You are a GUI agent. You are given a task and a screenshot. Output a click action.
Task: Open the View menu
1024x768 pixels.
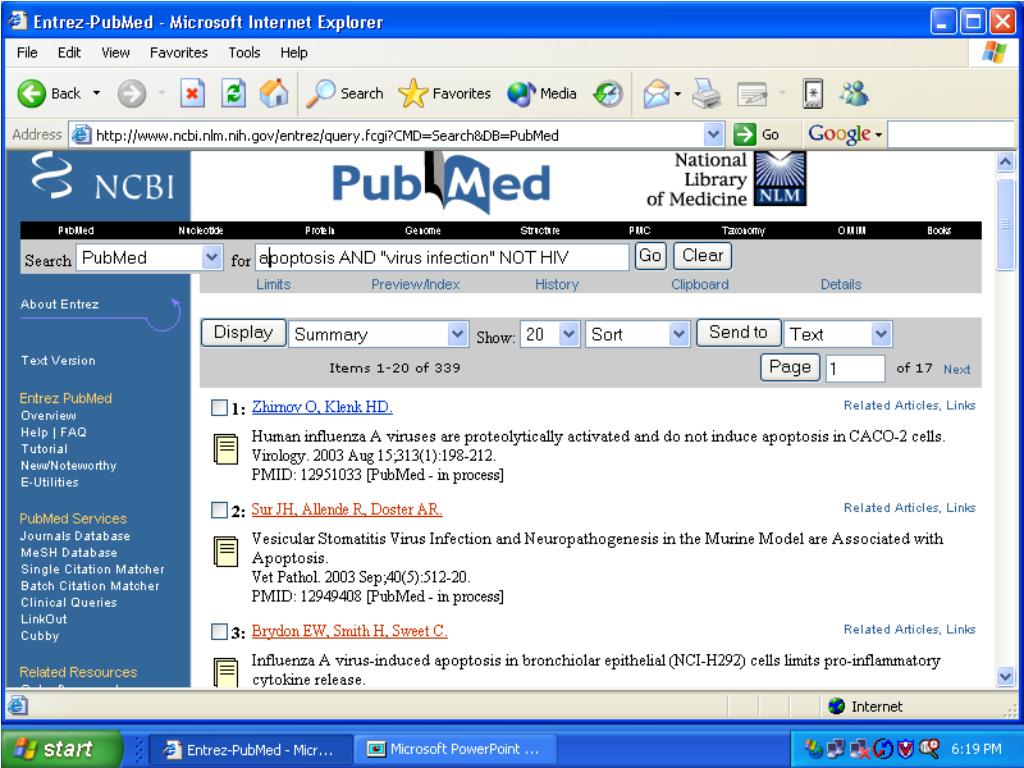click(x=116, y=52)
